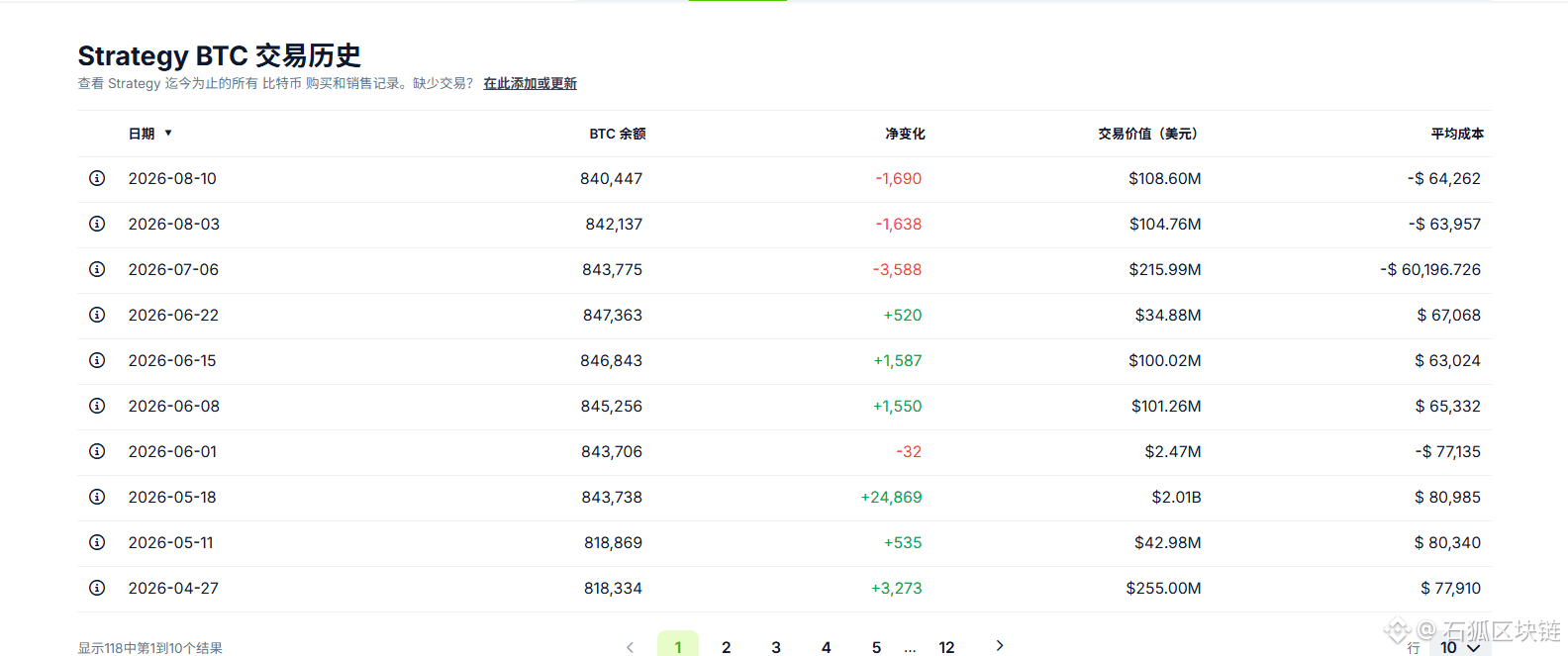Click trade value $108.60M
Screen dimensions: 1568x656
[1165, 179]
